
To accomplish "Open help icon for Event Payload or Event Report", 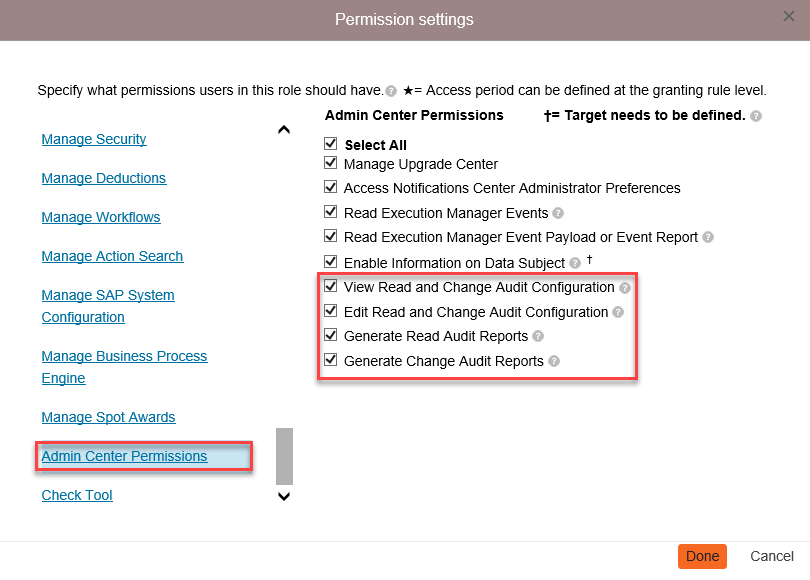I will click(x=708, y=237).
